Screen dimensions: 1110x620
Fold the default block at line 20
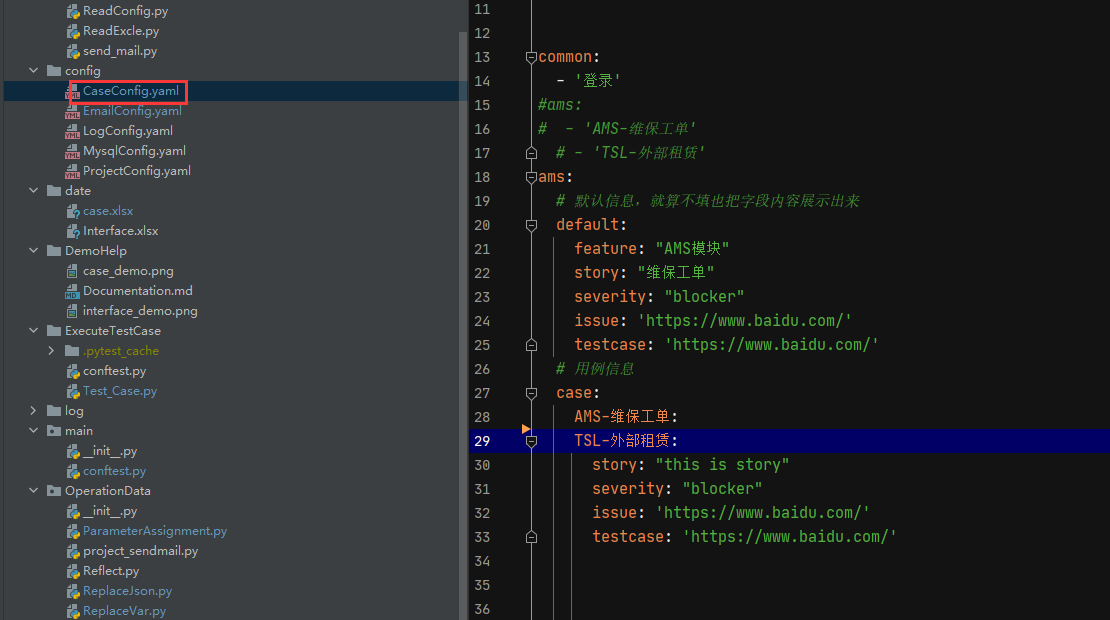[531, 225]
